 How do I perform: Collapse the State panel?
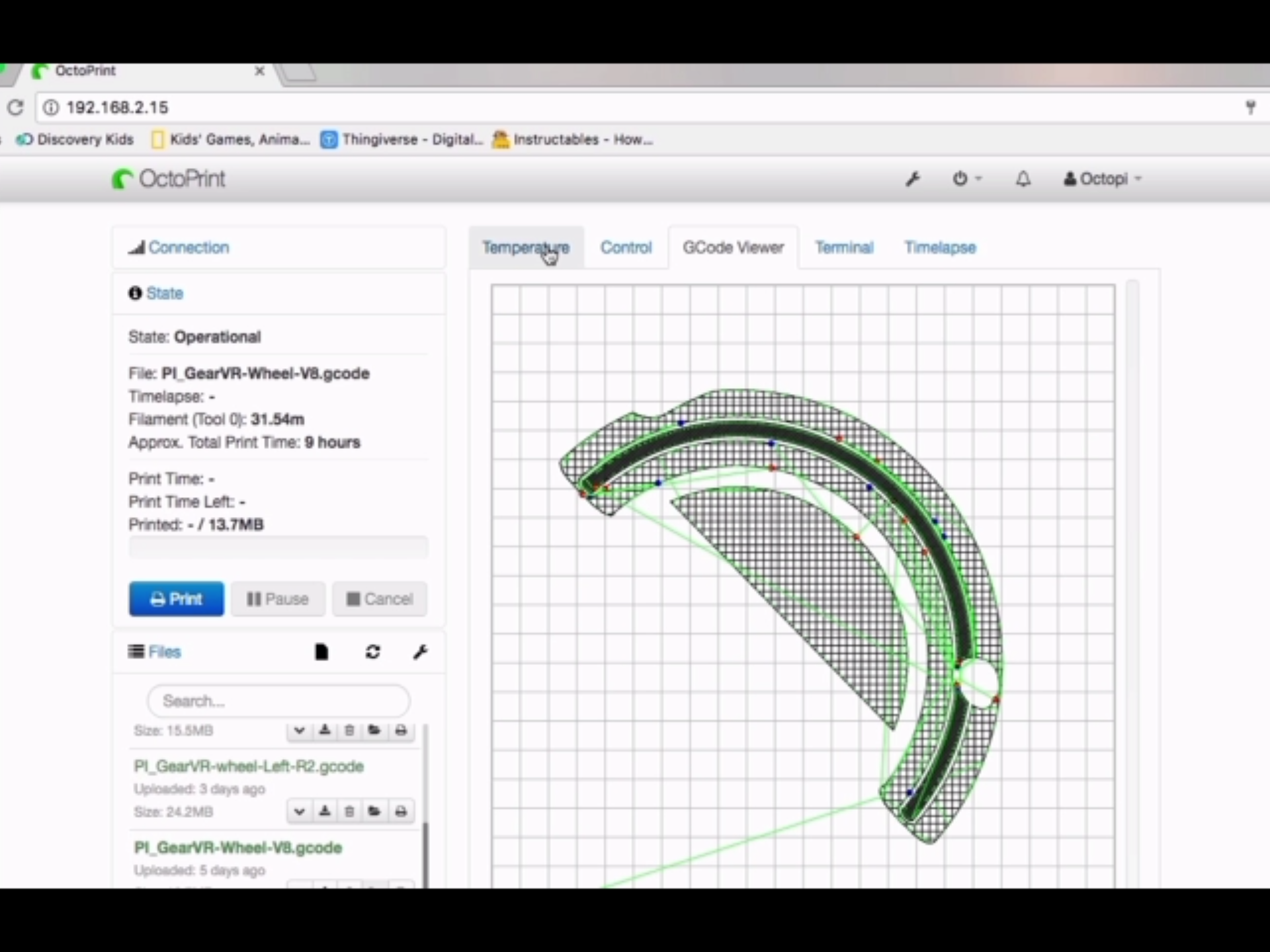click(164, 293)
